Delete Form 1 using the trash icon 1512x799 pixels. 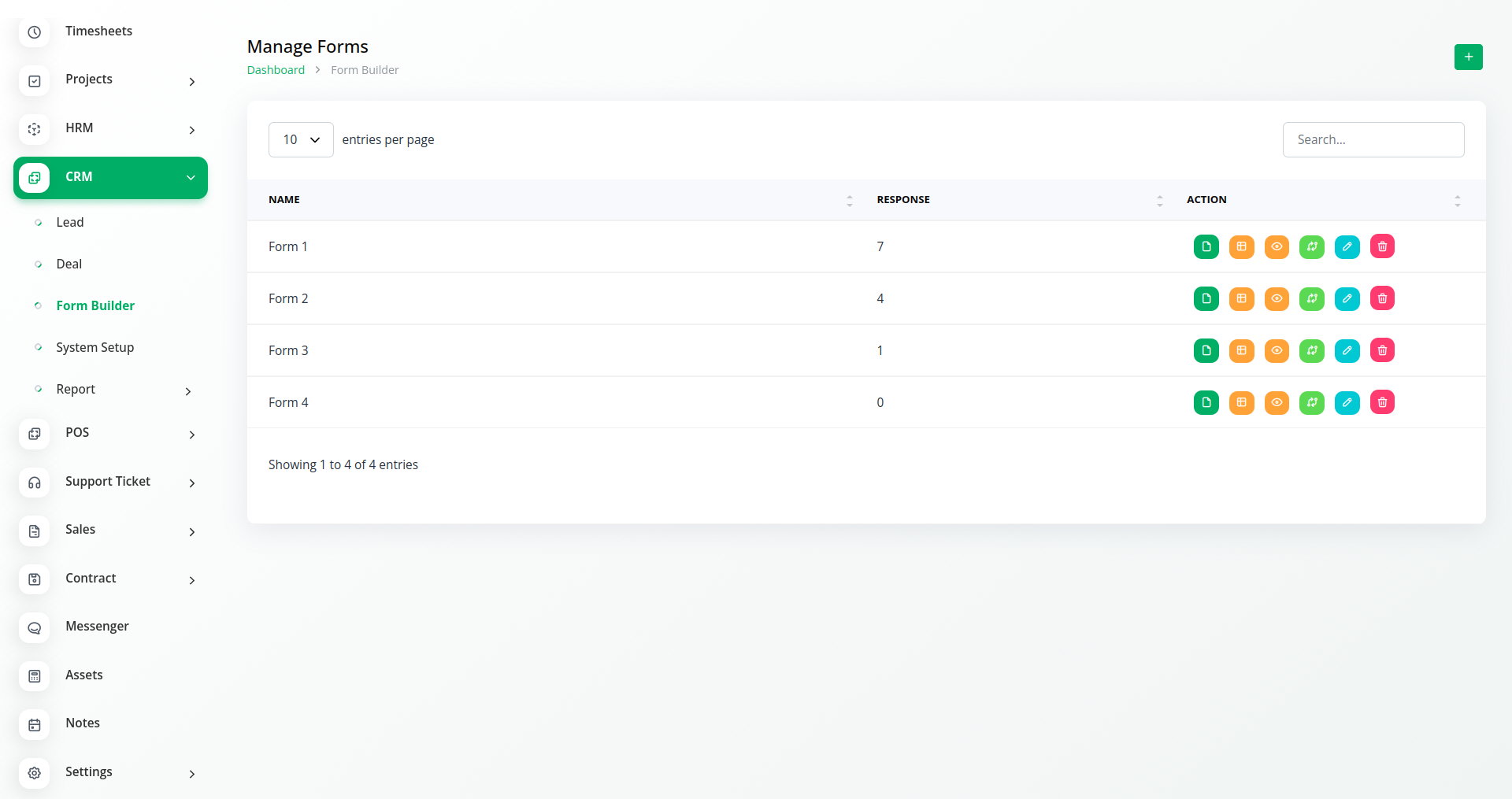(x=1382, y=246)
